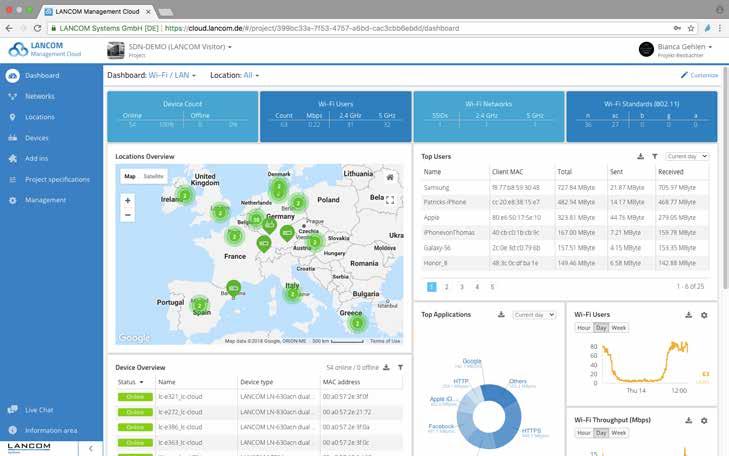Switch map to Satellite view

tap(153, 176)
